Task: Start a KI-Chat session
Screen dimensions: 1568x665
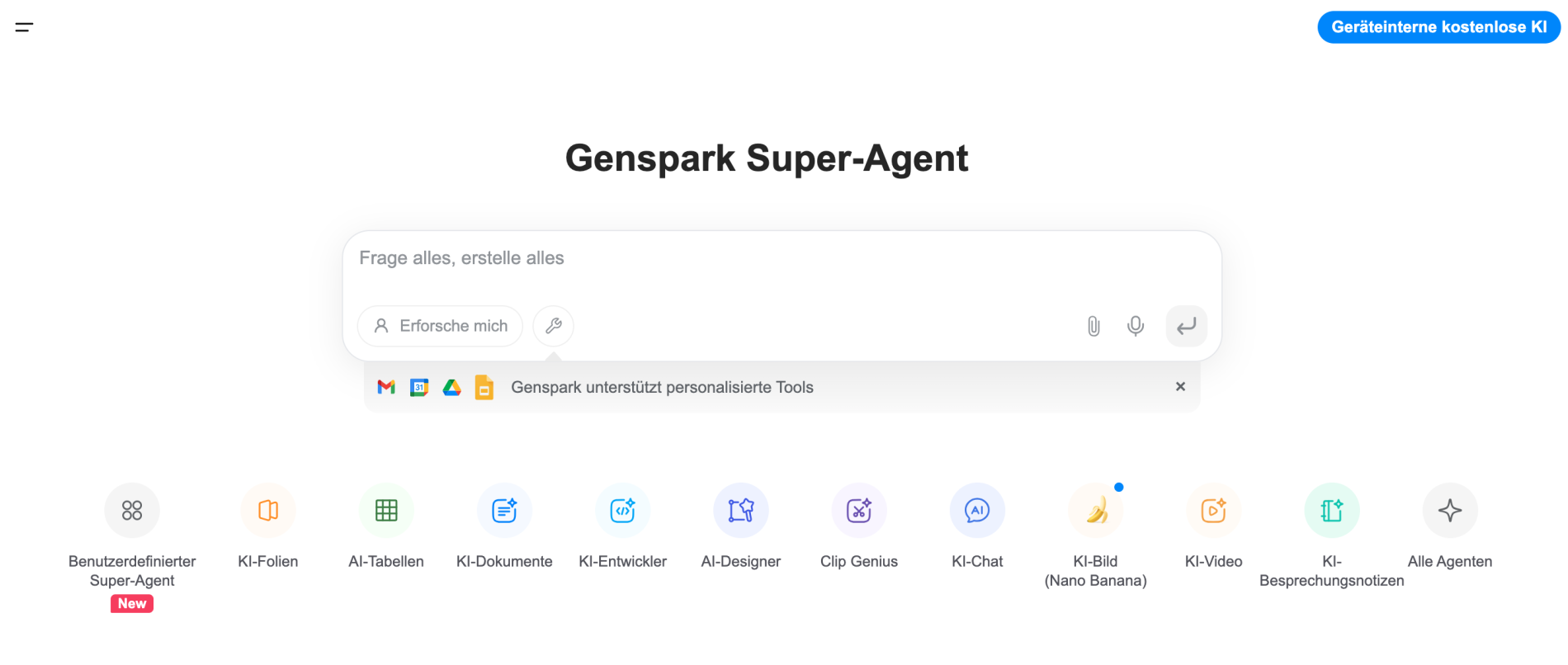Action: click(x=977, y=511)
